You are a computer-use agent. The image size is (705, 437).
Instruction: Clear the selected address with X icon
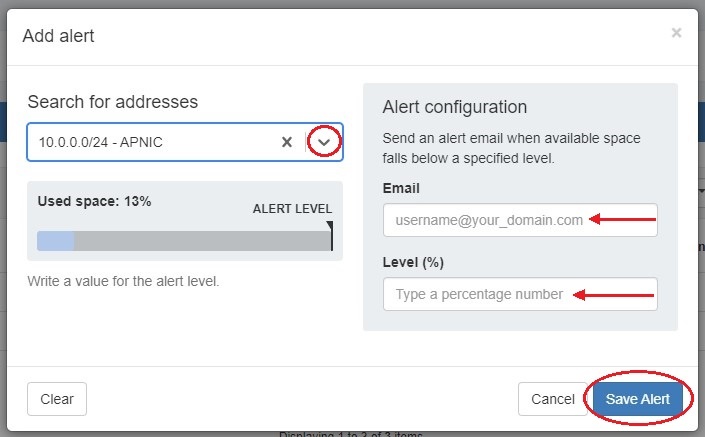287,142
